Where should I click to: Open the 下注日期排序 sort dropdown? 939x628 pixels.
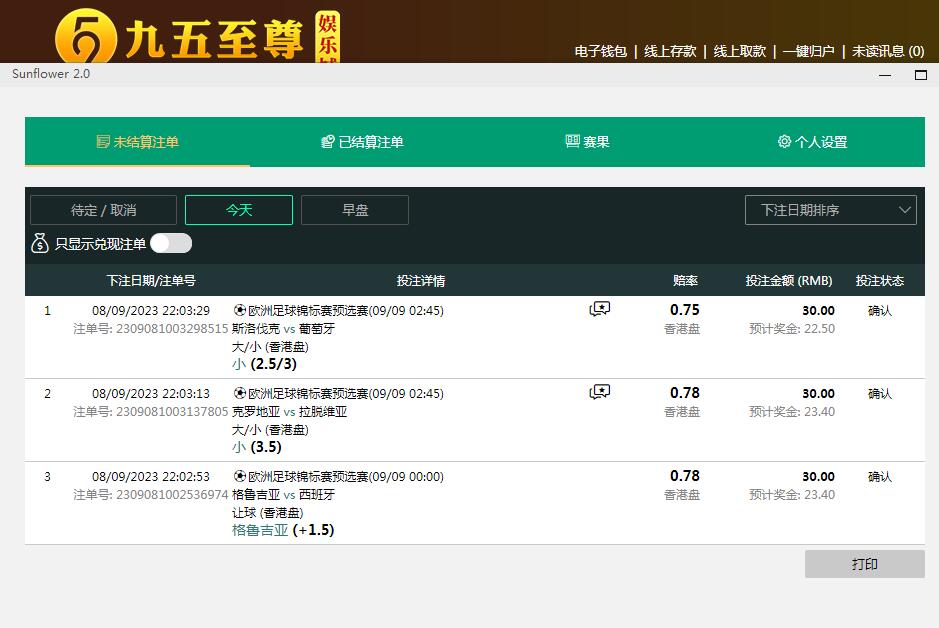tap(830, 210)
